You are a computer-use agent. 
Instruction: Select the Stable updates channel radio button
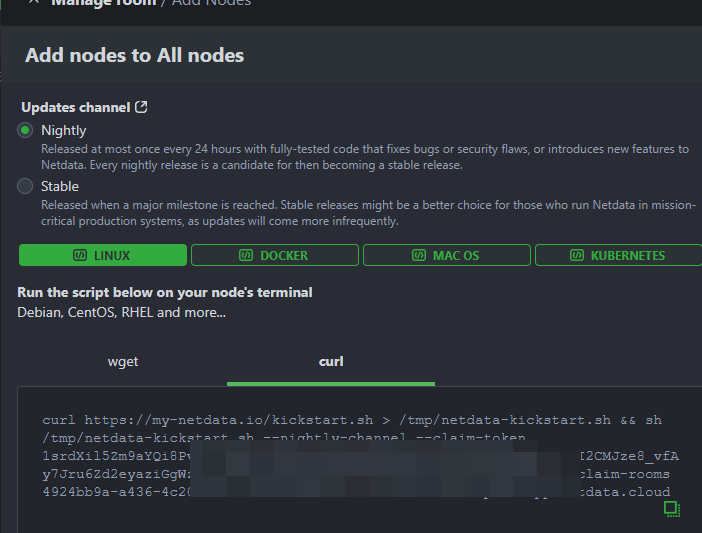[x=25, y=186]
